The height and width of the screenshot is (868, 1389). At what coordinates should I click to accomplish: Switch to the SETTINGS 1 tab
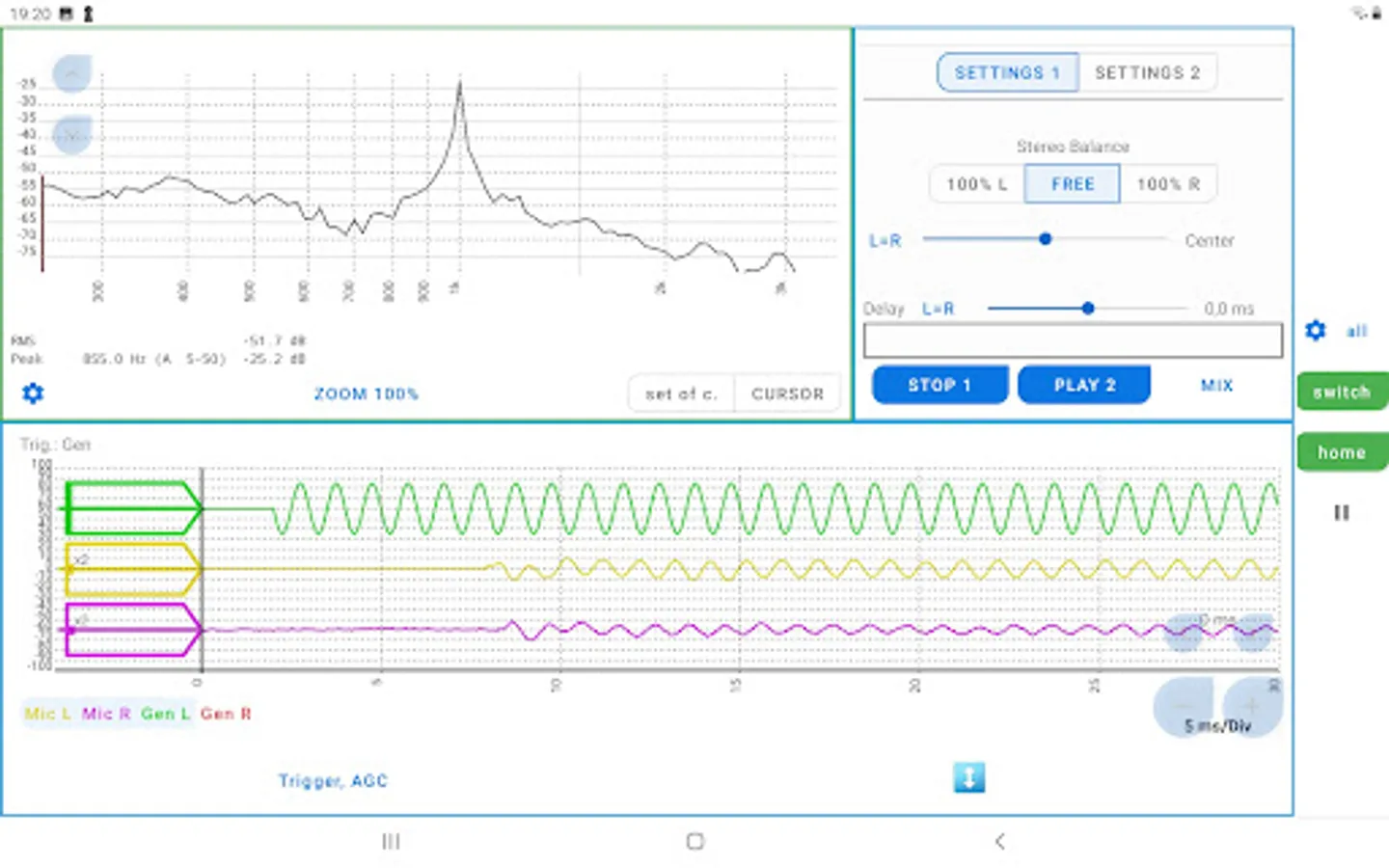pyautogui.click(x=1007, y=73)
